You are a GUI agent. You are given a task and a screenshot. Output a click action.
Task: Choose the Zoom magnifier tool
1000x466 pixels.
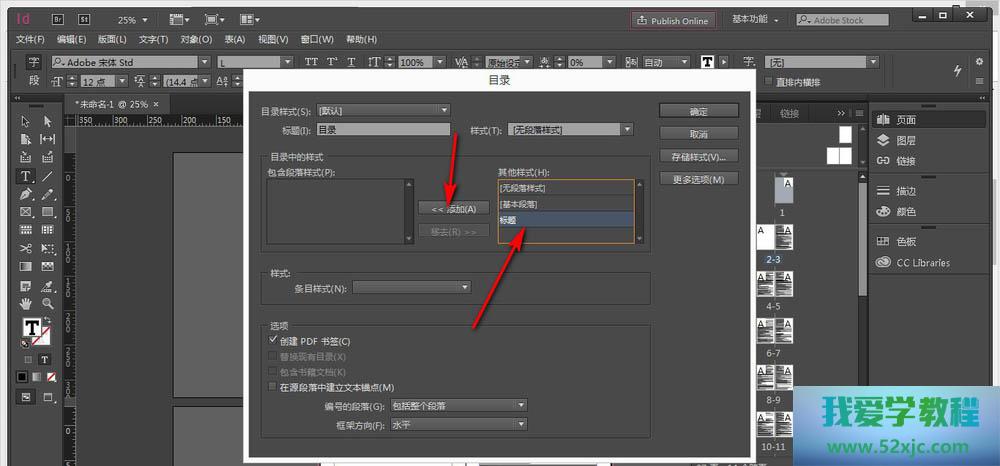47,303
